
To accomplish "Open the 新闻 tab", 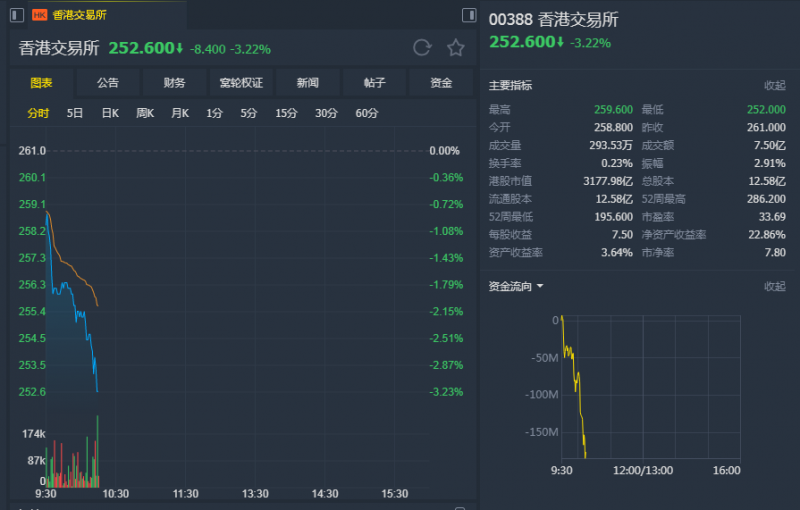I will tap(308, 83).
